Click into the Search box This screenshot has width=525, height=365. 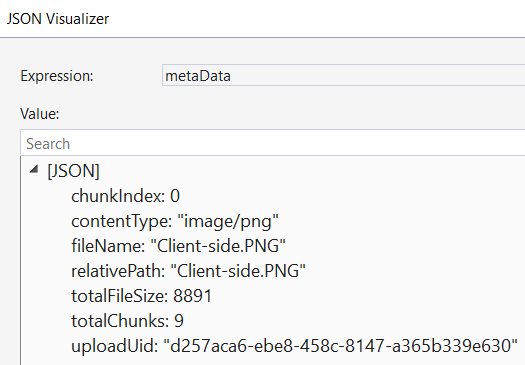pos(273,144)
